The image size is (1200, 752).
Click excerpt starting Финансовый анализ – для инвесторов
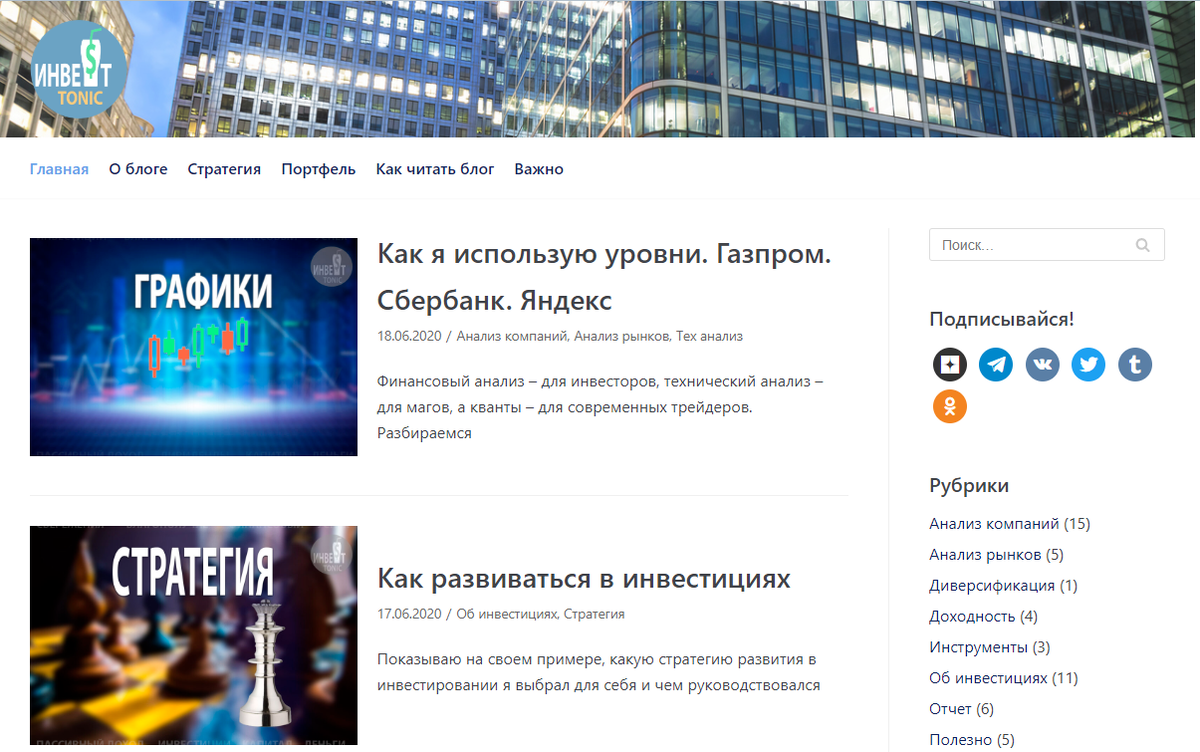click(x=601, y=407)
